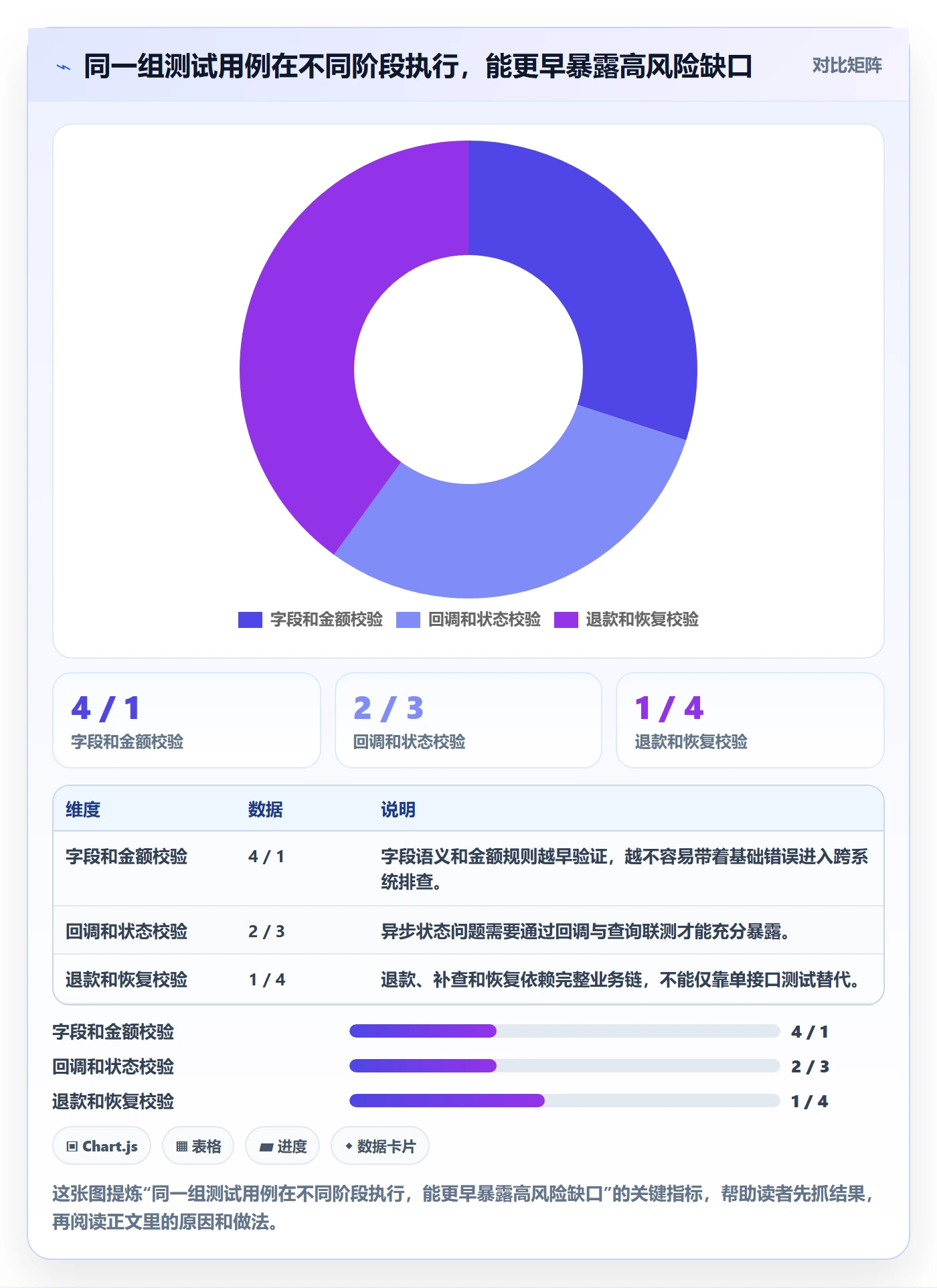Click the light blue legend color box

click(408, 620)
